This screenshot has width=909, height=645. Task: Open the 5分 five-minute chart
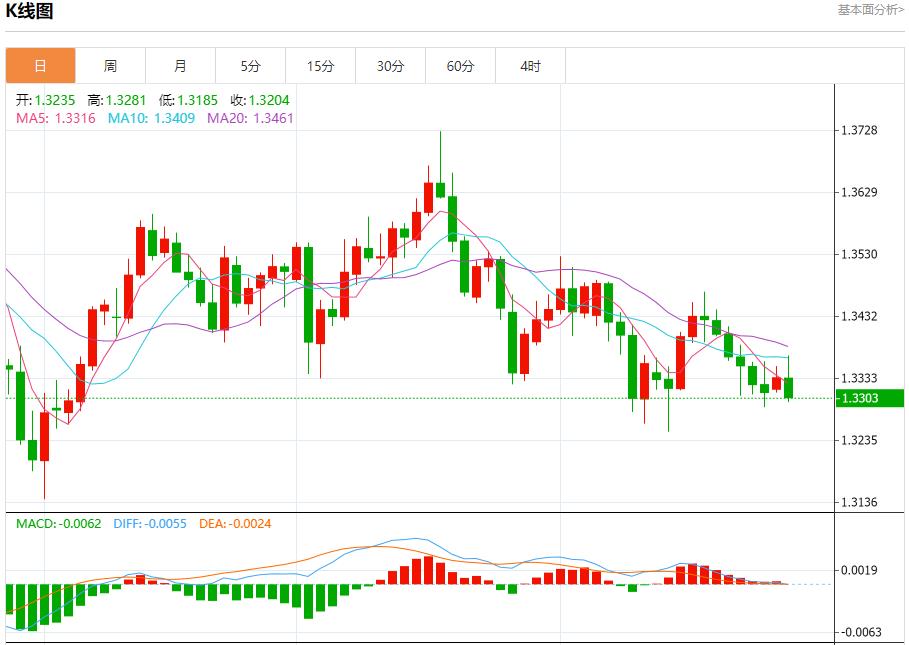point(251,64)
